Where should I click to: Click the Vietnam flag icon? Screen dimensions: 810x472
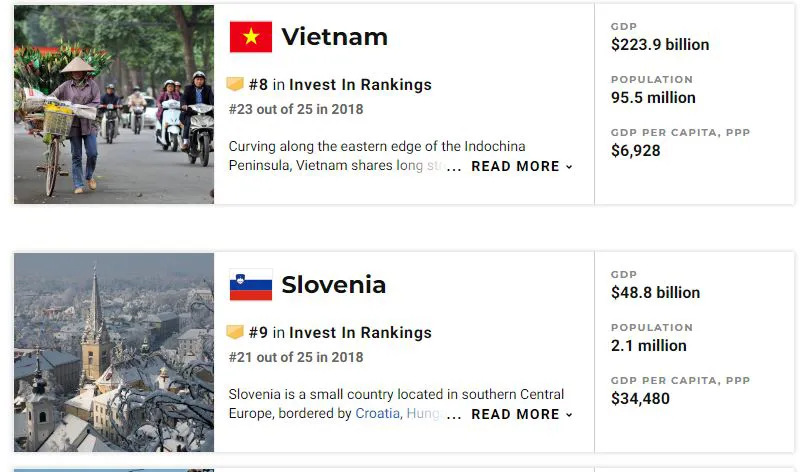click(251, 37)
